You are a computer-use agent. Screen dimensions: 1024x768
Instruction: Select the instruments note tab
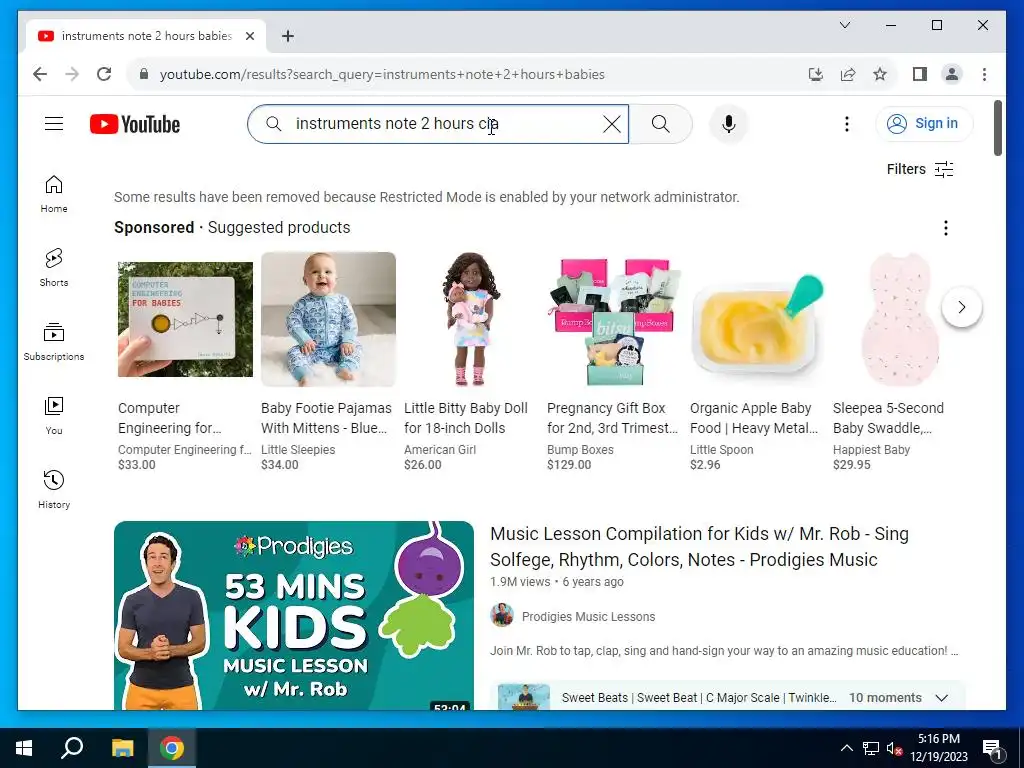pyautogui.click(x=146, y=36)
